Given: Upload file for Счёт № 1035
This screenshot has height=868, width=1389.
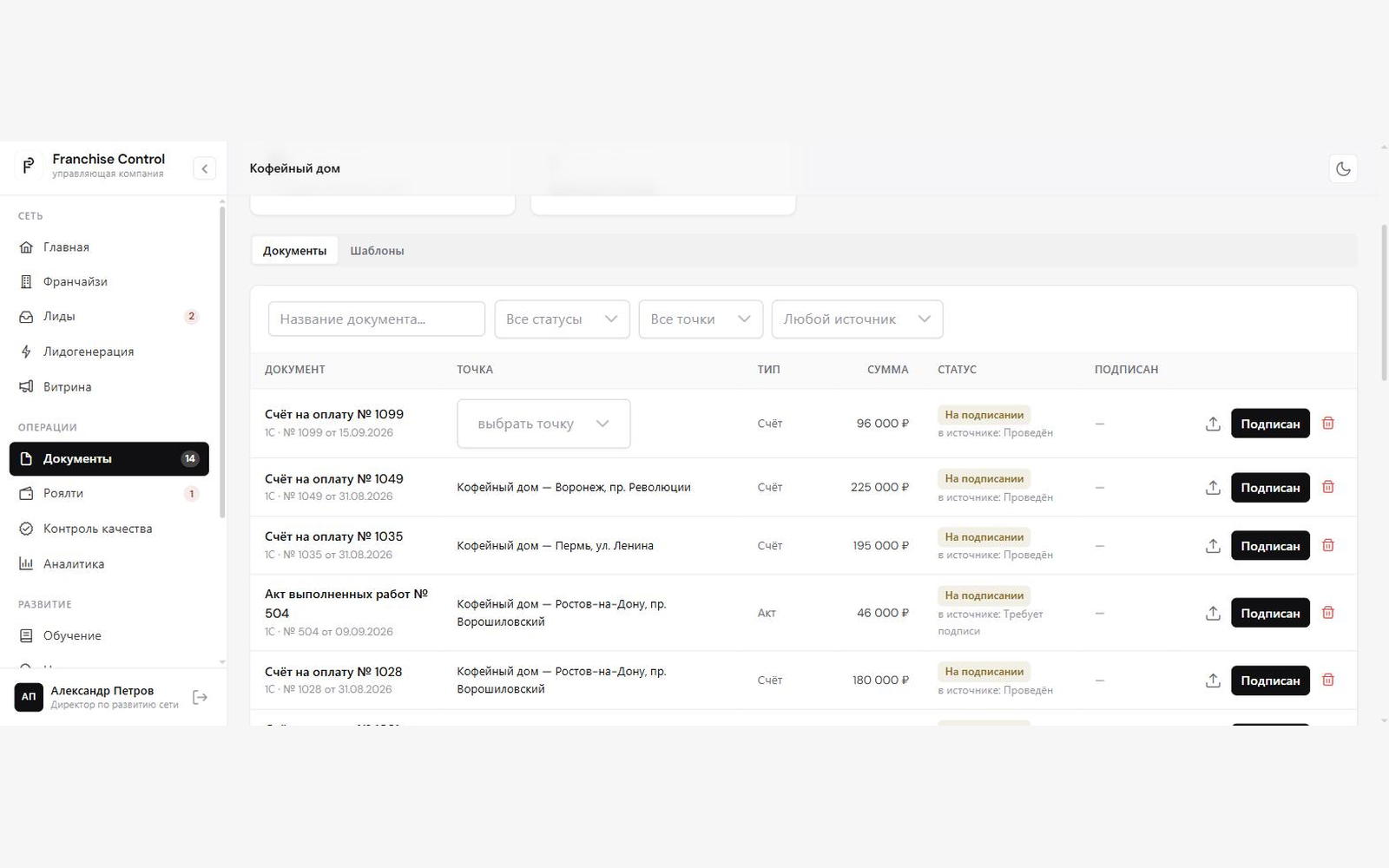Looking at the screenshot, I should (x=1213, y=546).
